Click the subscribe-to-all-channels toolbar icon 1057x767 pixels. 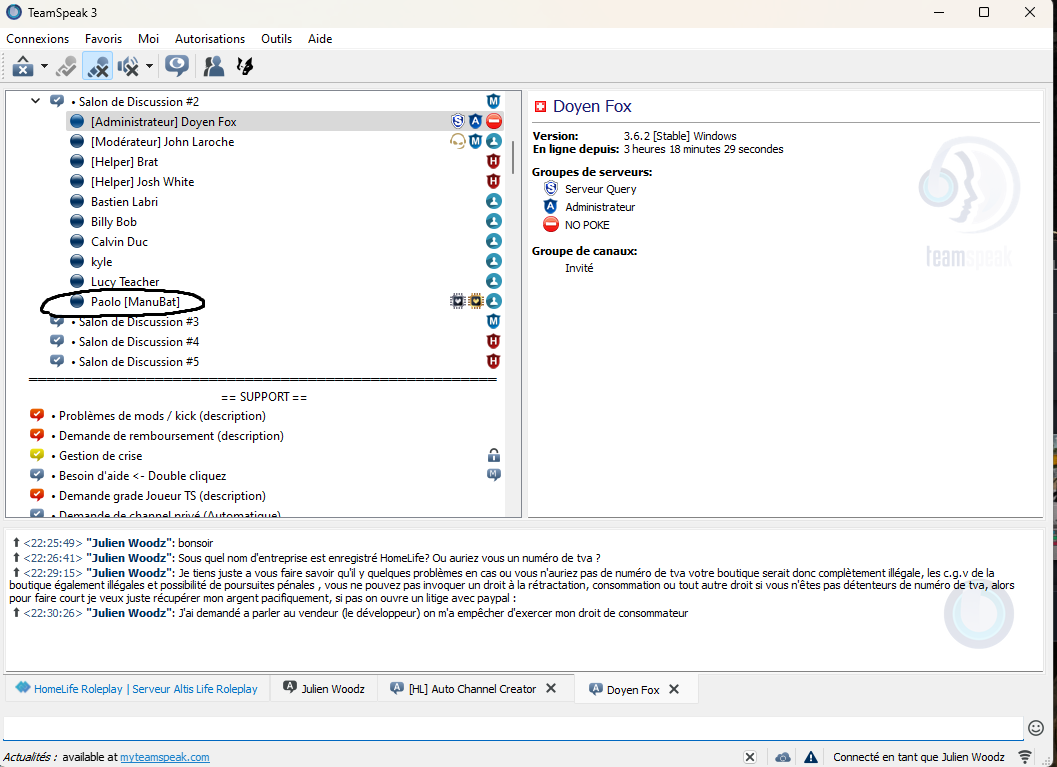[x=177, y=67]
